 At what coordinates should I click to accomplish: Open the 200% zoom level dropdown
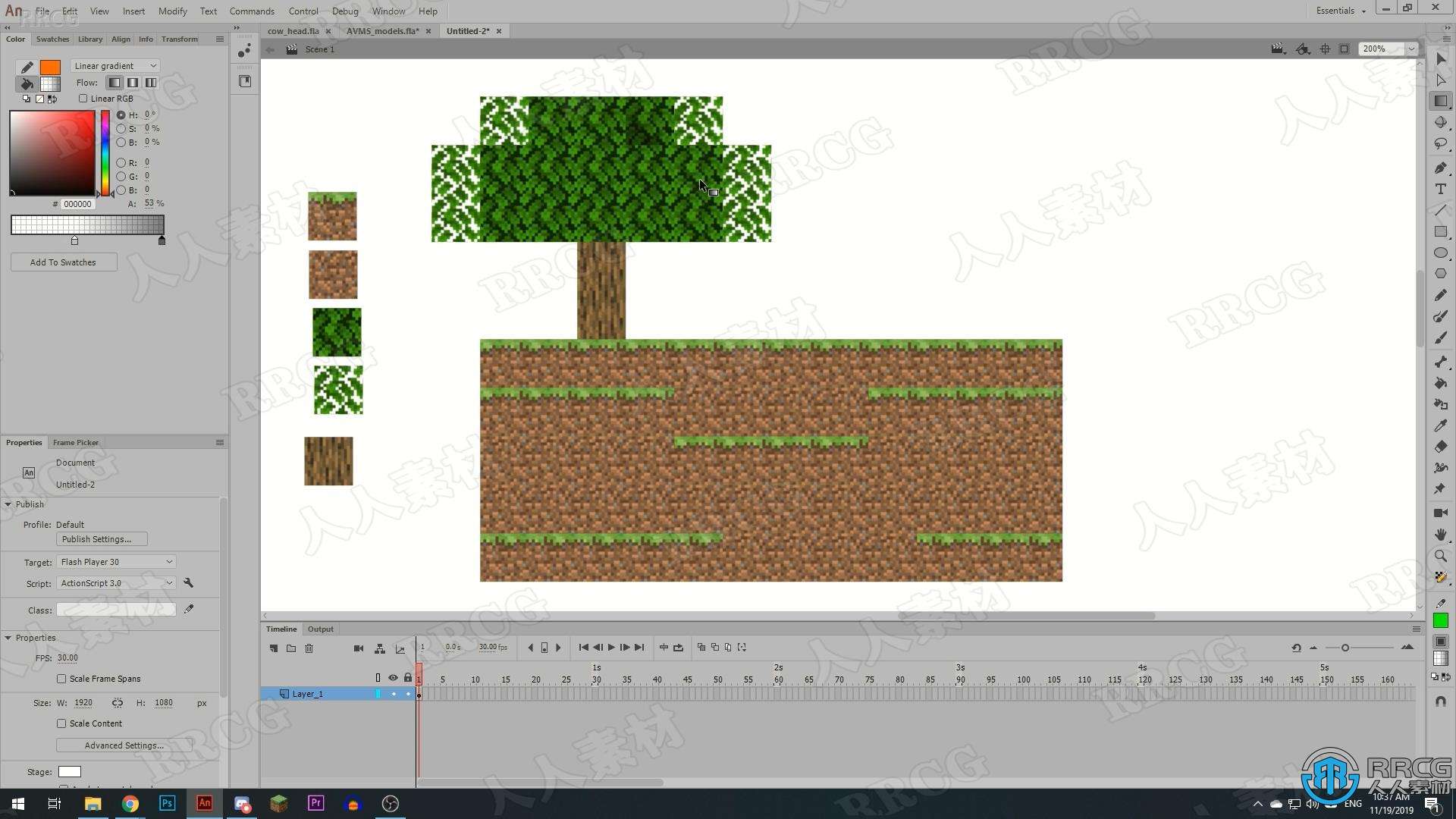[x=1411, y=49]
